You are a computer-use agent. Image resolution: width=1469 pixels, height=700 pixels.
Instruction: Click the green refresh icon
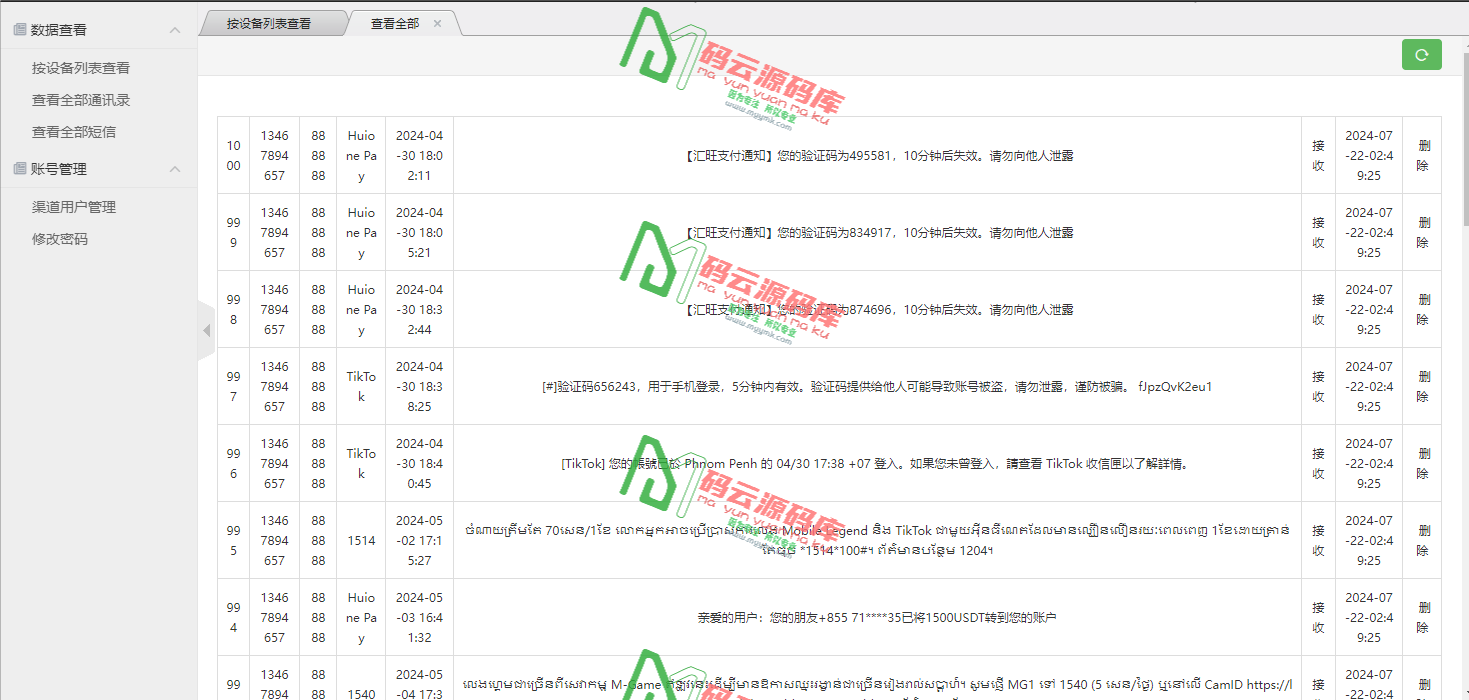pos(1421,55)
